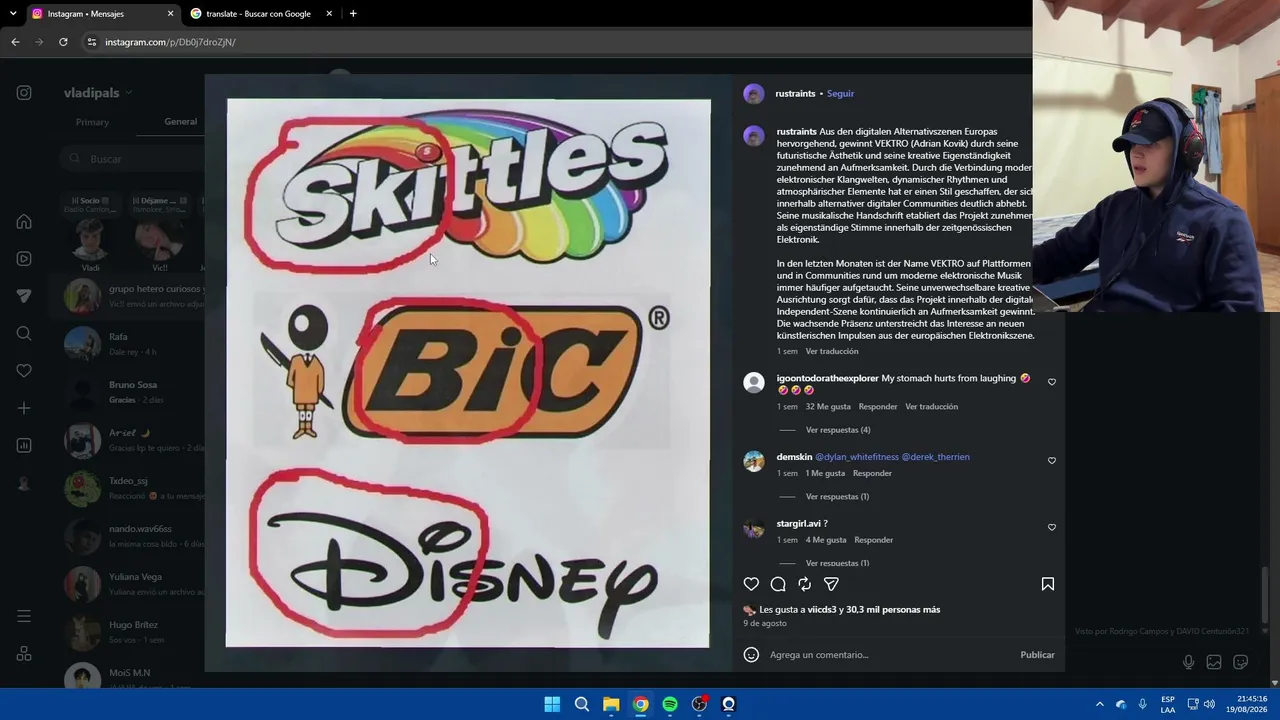Save the post with the bookmark icon
The width and height of the screenshot is (1280, 720).
coord(1048,584)
